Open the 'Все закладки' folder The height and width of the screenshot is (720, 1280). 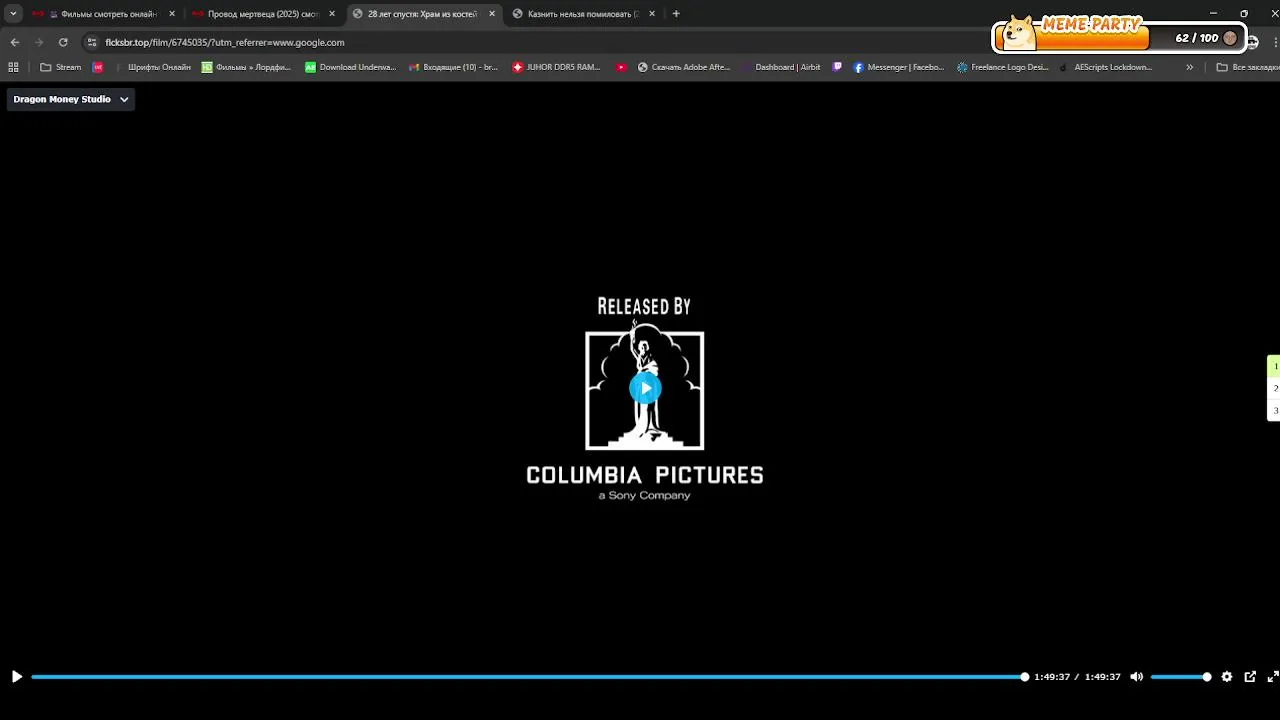[1247, 67]
